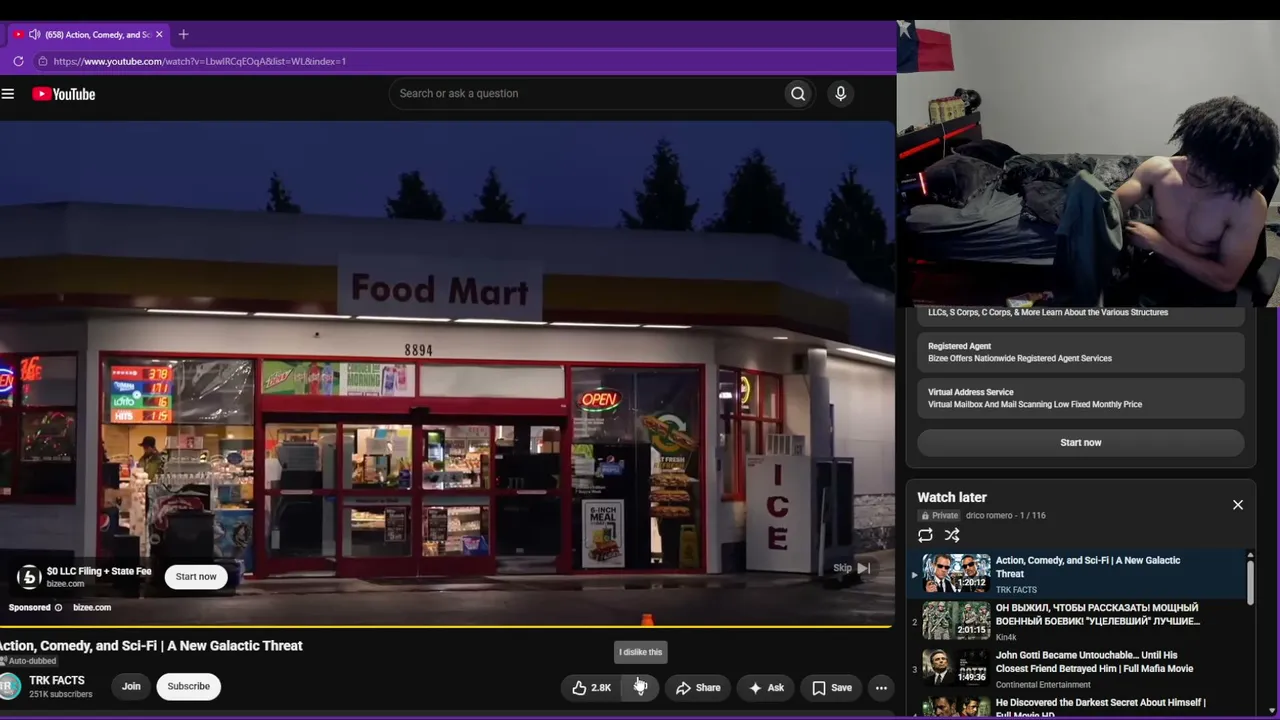Open the LLCs, S Corps, C Corps ad link
The height and width of the screenshot is (720, 1280).
pos(1081,314)
